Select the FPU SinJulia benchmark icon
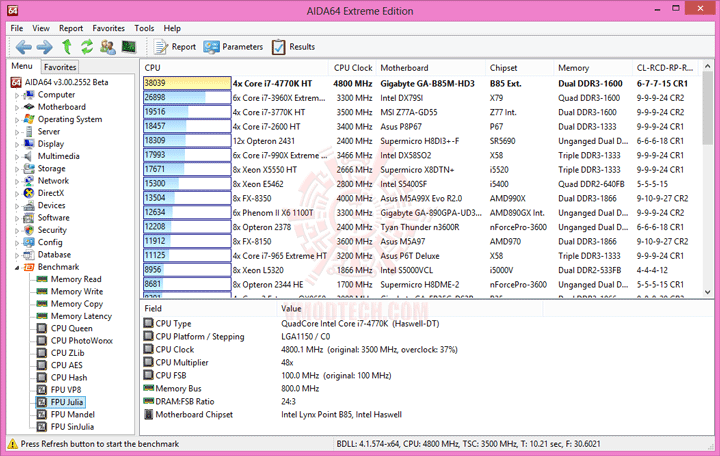720x456 pixels. coord(42,427)
